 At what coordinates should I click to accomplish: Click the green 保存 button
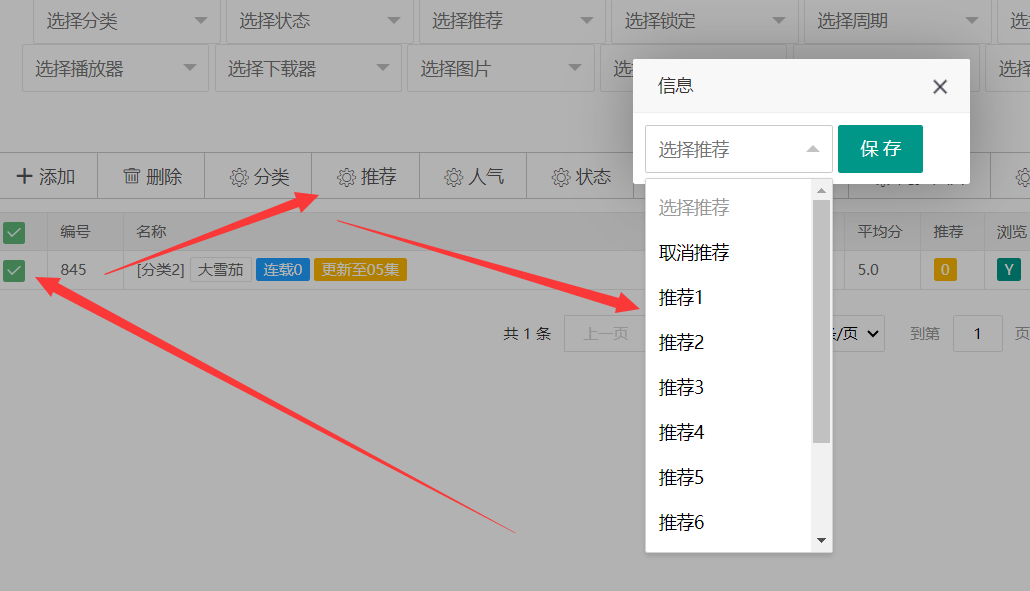[880, 149]
